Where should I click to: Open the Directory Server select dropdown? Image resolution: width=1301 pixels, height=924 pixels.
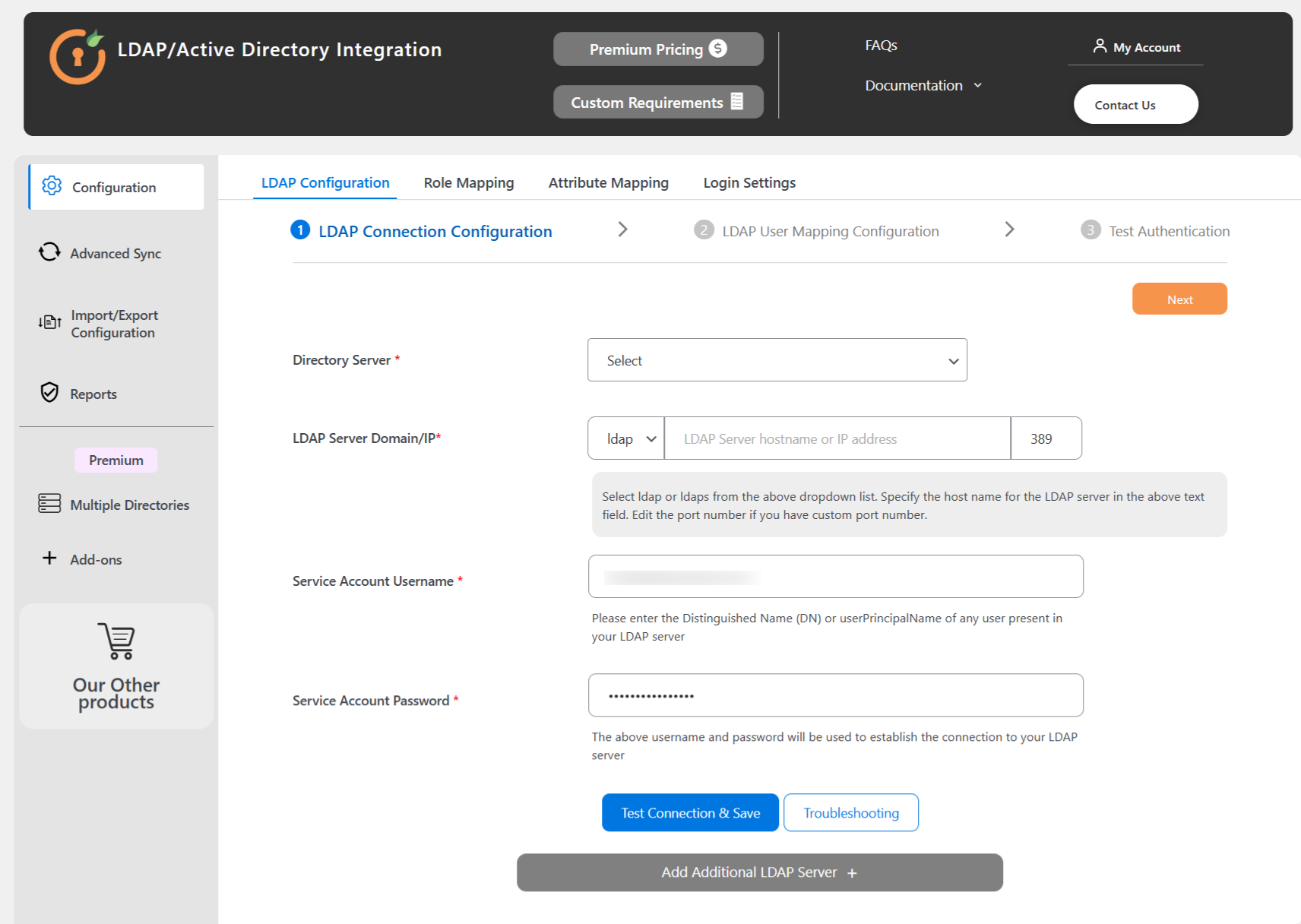777,360
